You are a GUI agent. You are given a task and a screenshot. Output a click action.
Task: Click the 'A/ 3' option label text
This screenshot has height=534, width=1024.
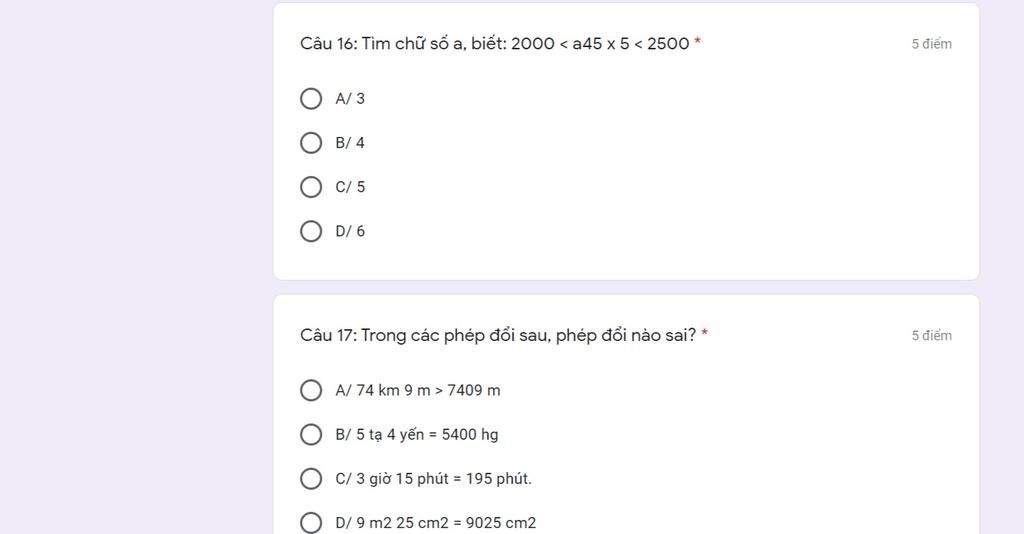(350, 99)
